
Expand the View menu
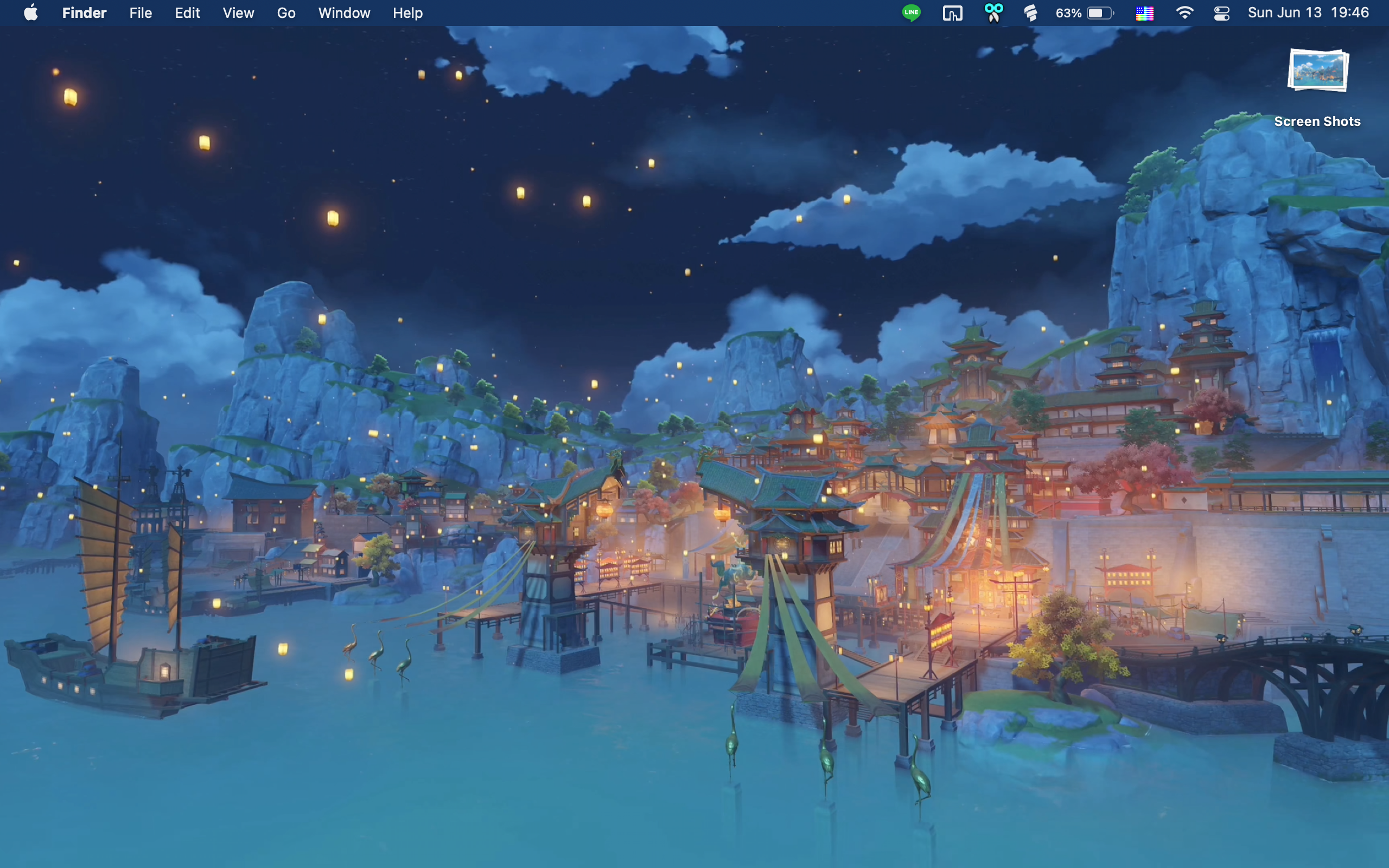click(x=238, y=12)
